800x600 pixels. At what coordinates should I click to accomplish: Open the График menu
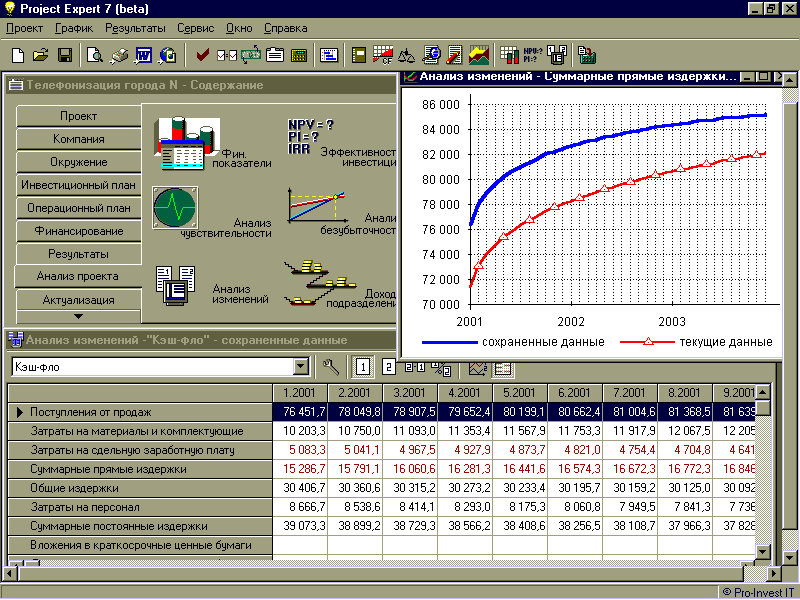(74, 28)
